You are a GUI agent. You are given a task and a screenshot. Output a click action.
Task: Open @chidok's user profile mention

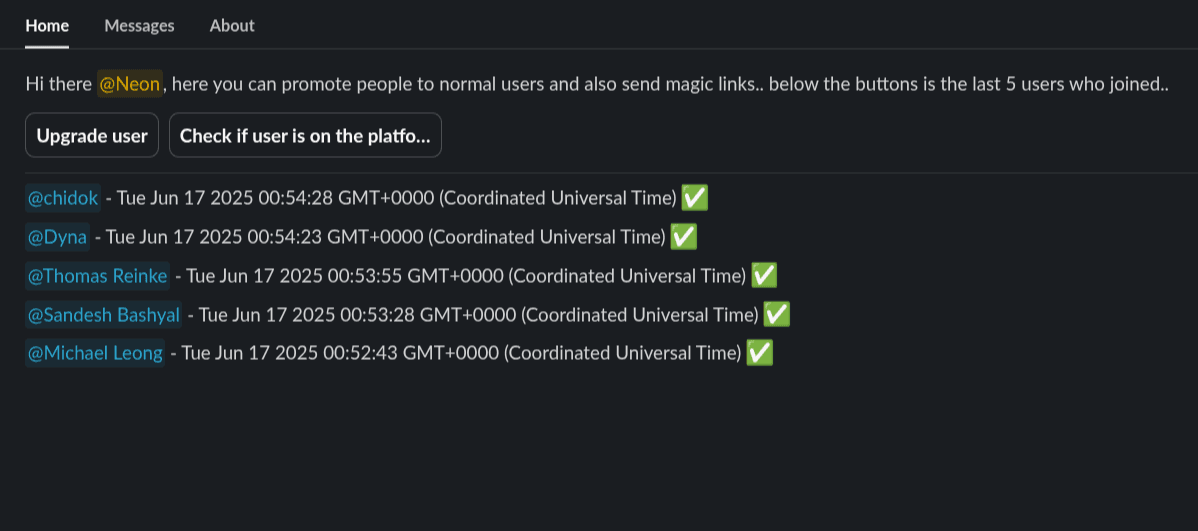[63, 198]
